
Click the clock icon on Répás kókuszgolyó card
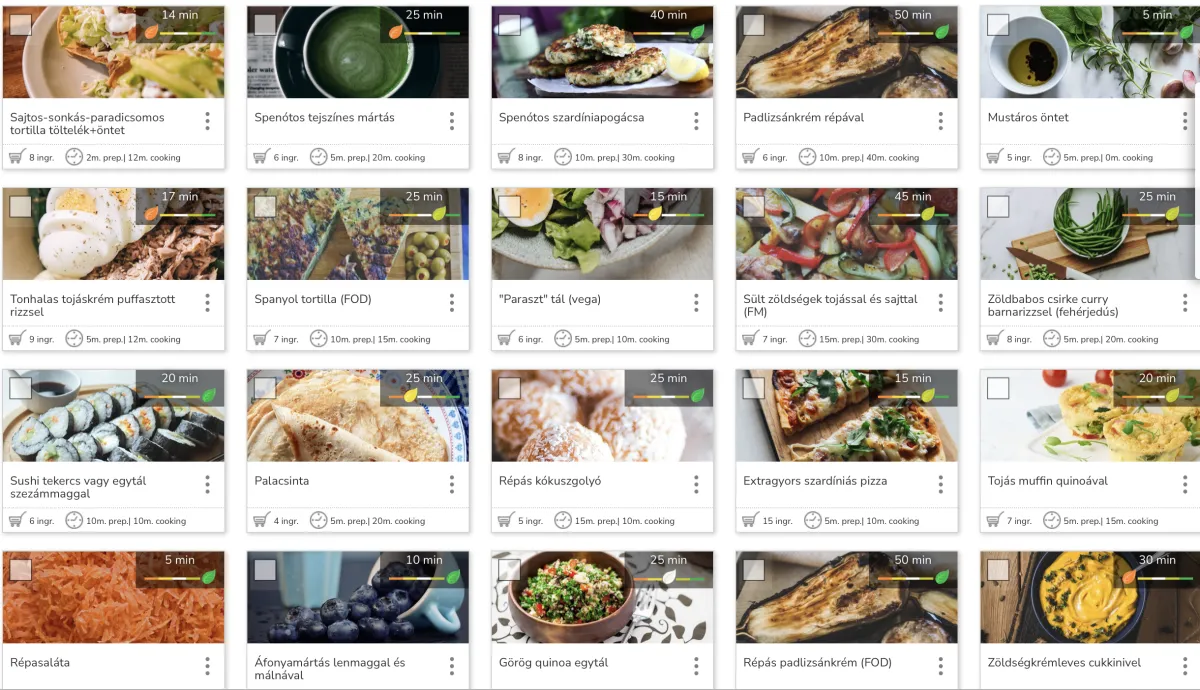point(563,520)
